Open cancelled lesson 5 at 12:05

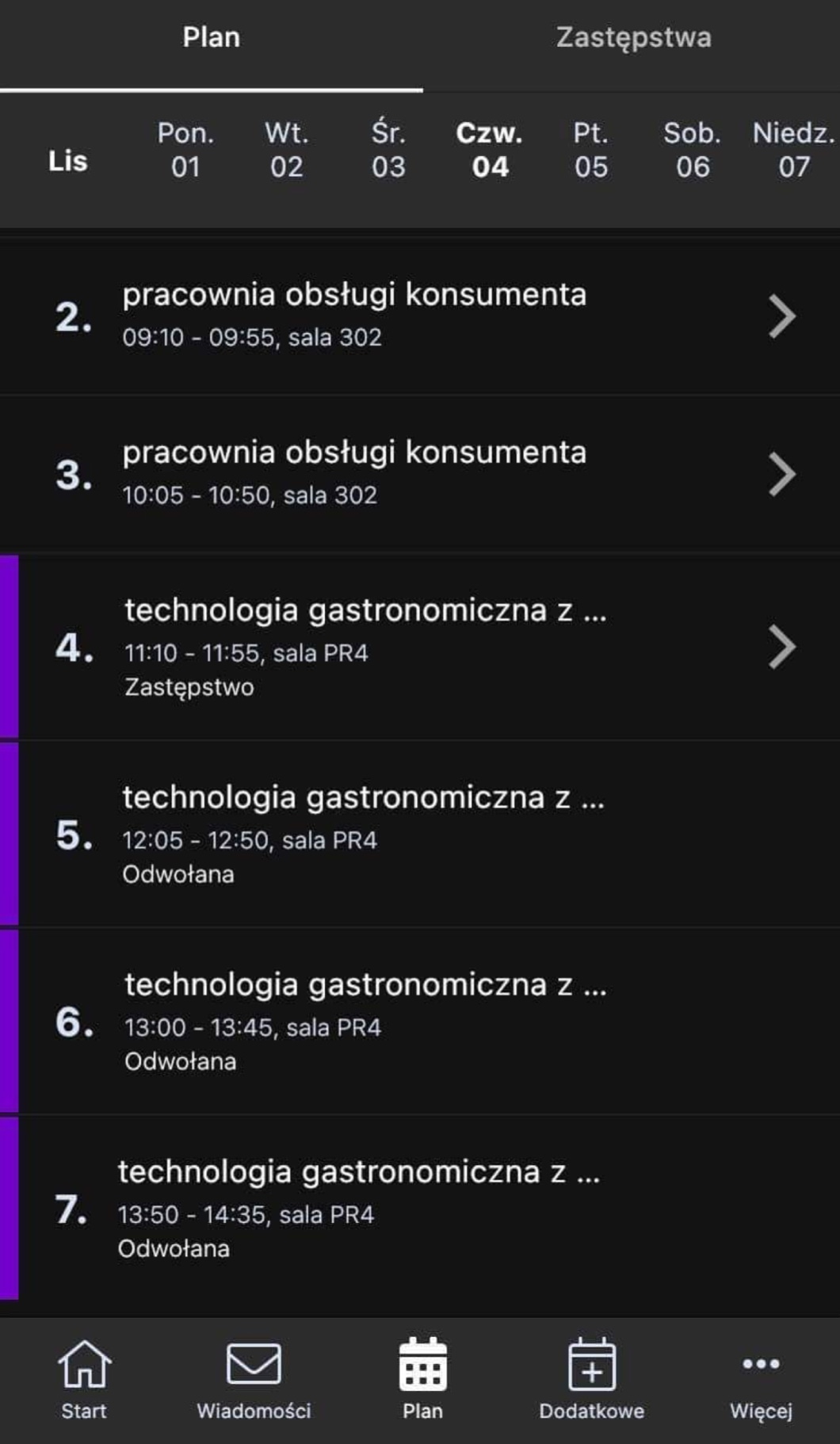(x=363, y=835)
